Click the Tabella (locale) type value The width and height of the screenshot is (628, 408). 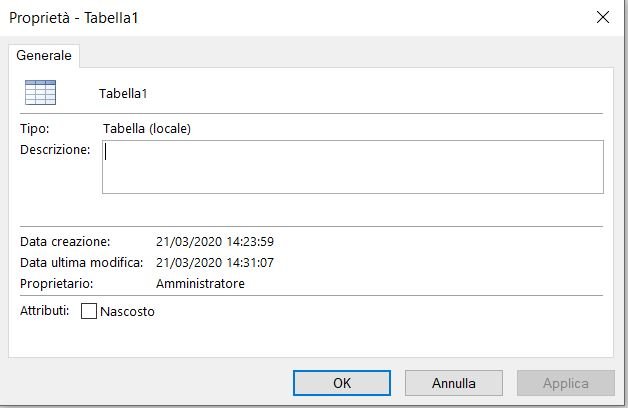tap(147, 129)
